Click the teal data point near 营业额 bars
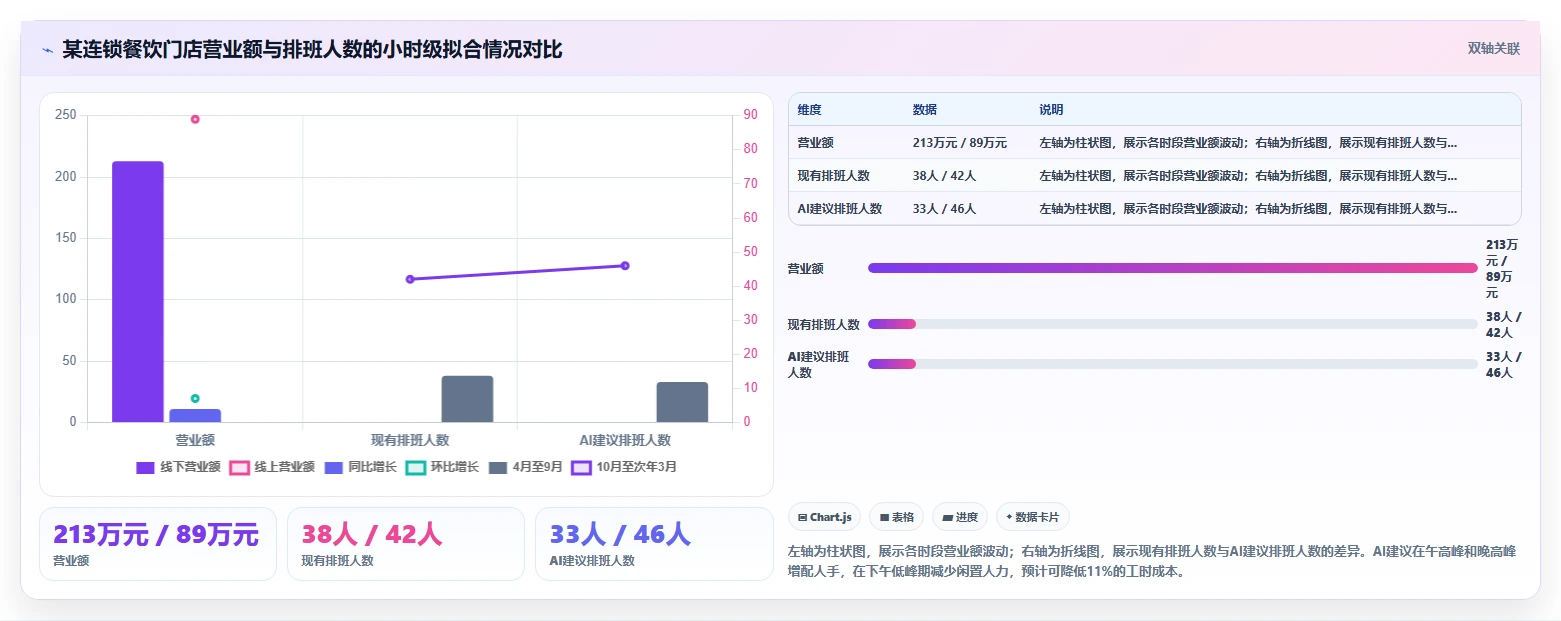This screenshot has height=621, width=1561. pyautogui.click(x=195, y=398)
